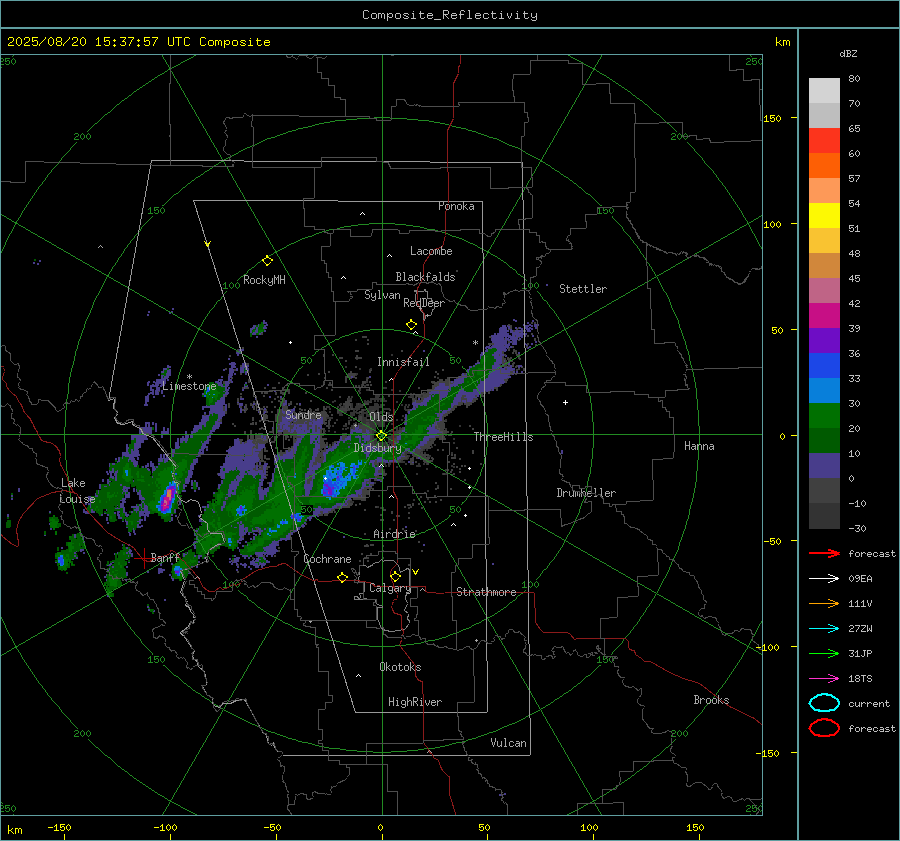Viewport: 900px width, 841px height.
Task: Click the white plus marker west of Hanna
Action: pos(565,402)
